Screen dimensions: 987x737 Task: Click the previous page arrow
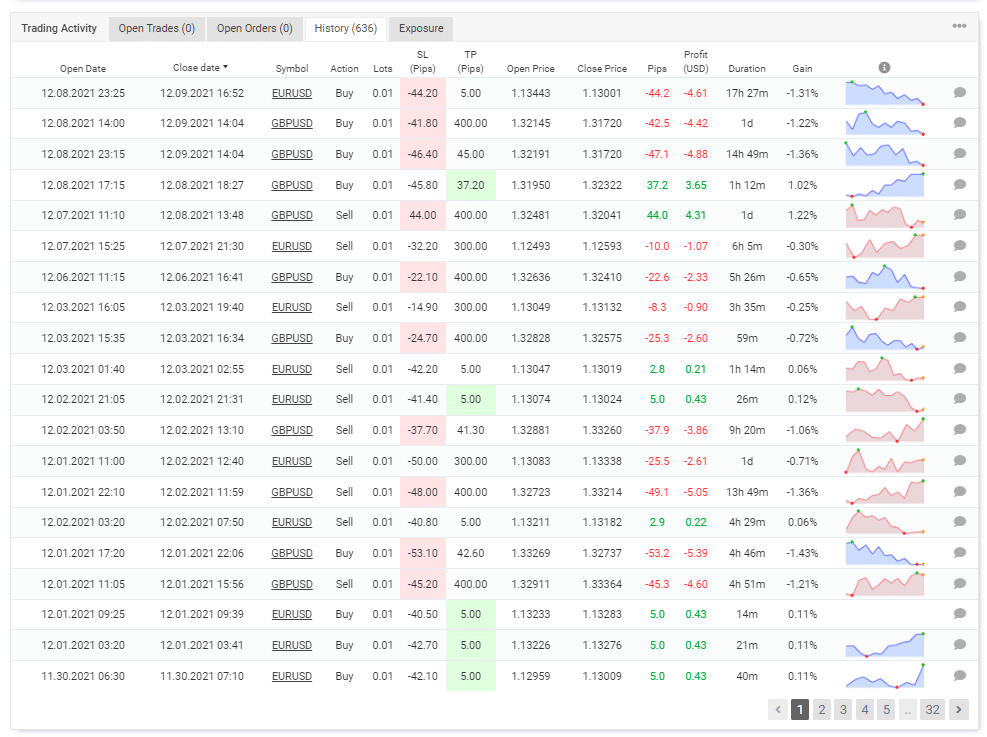(777, 709)
